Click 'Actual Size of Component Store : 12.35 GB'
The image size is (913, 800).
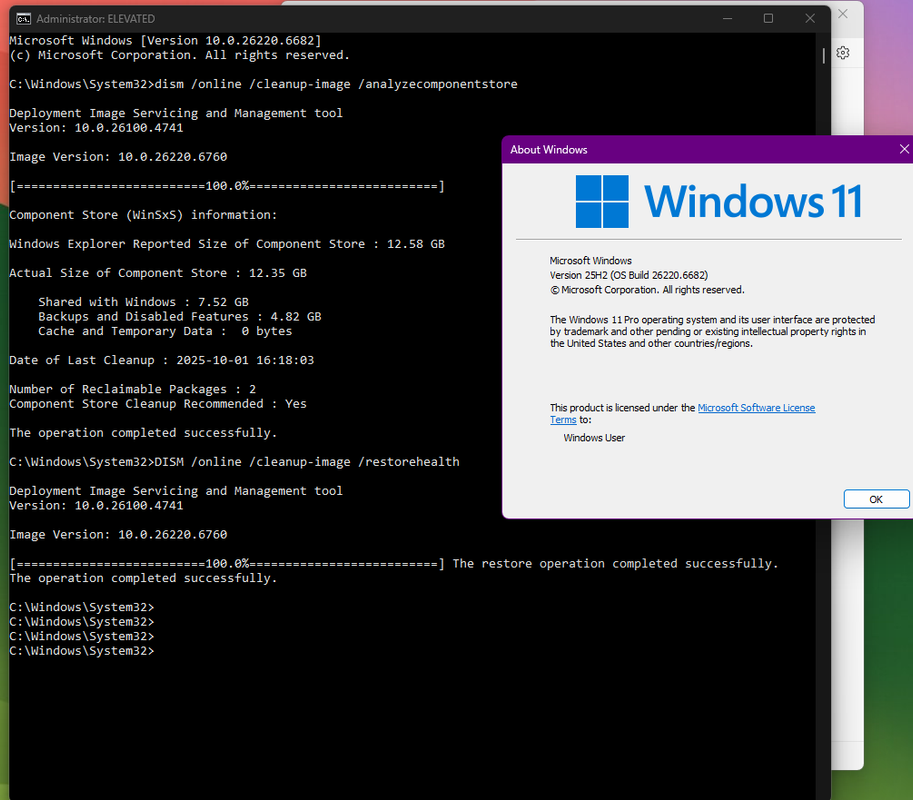(158, 273)
